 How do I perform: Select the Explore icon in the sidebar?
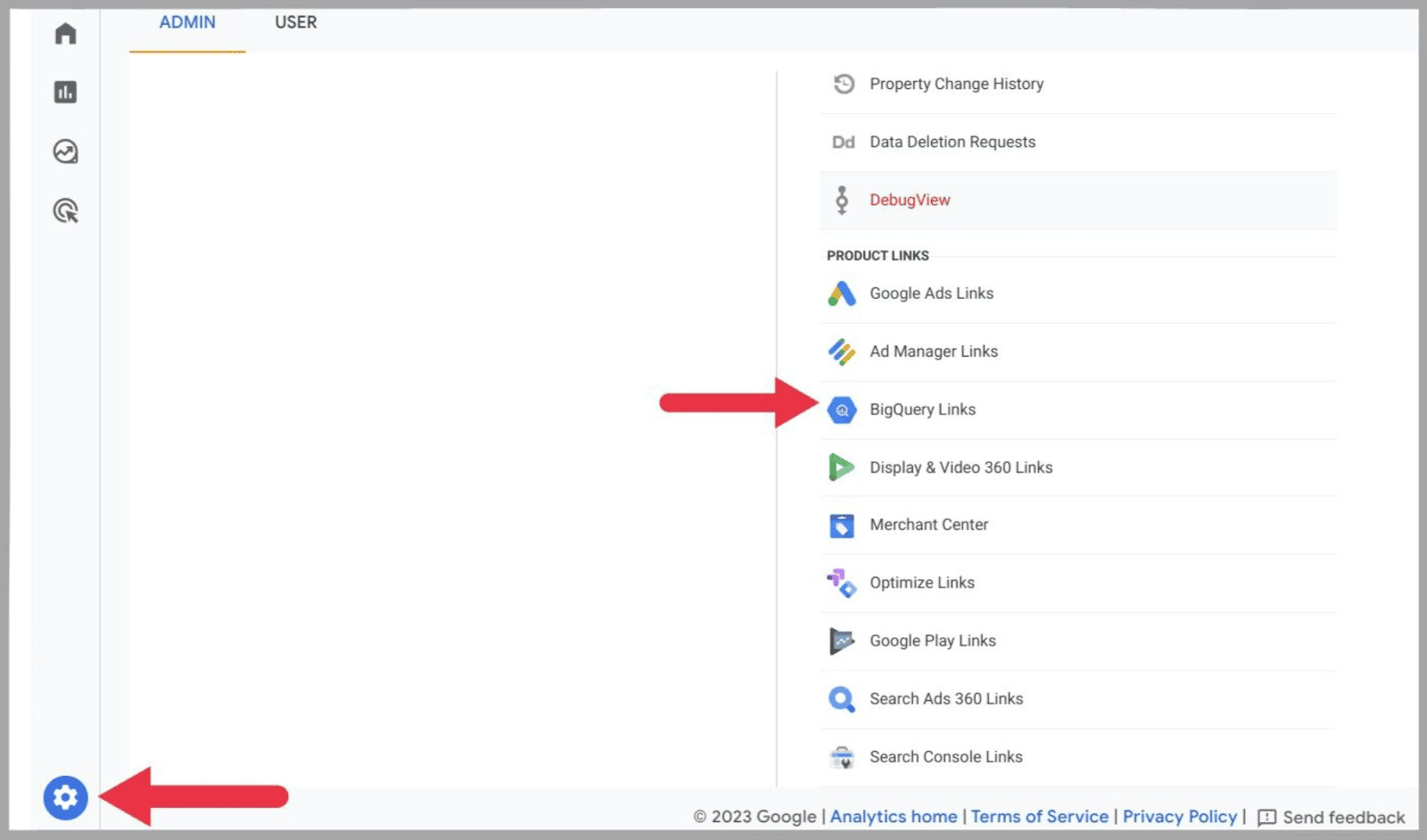pos(64,152)
